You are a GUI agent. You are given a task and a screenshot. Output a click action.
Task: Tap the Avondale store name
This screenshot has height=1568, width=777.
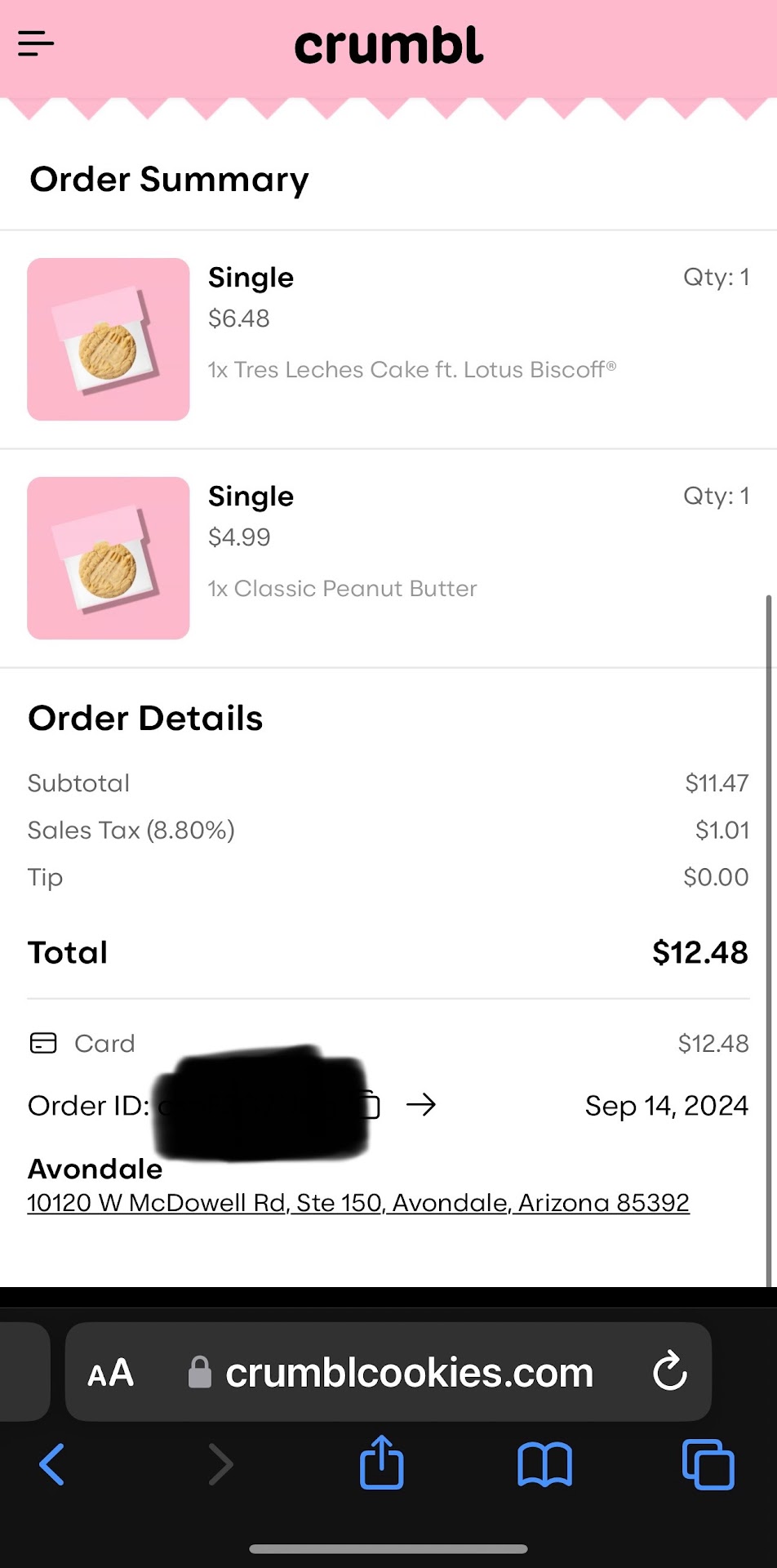pos(95,1169)
